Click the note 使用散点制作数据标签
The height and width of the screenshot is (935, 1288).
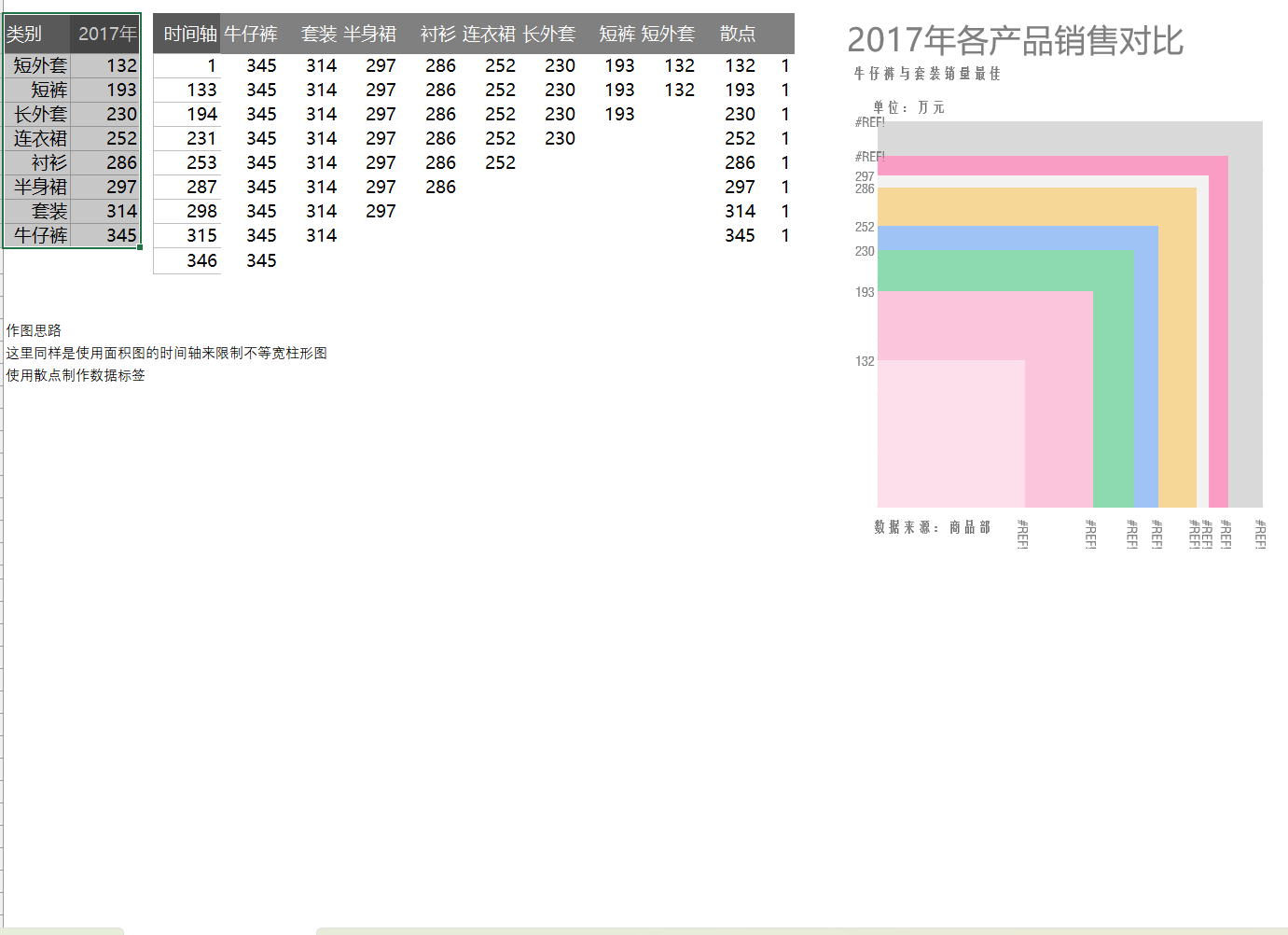[x=76, y=375]
